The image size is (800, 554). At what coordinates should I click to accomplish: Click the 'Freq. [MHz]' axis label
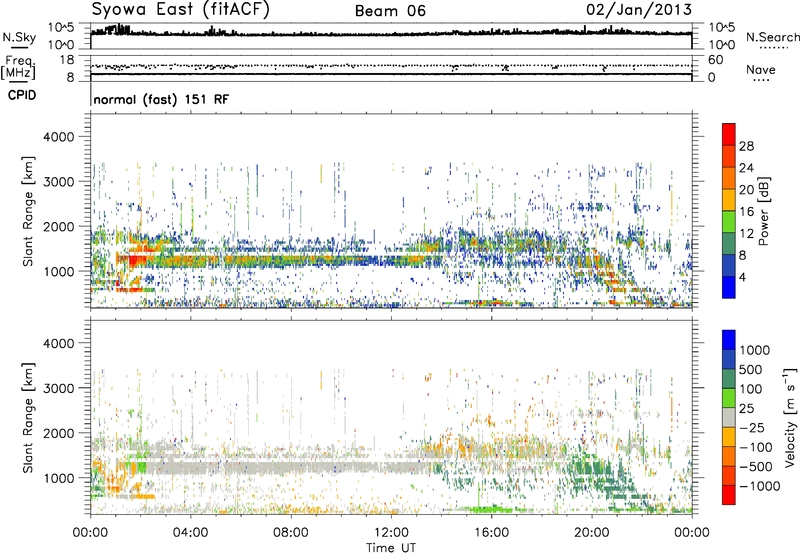pos(18,67)
